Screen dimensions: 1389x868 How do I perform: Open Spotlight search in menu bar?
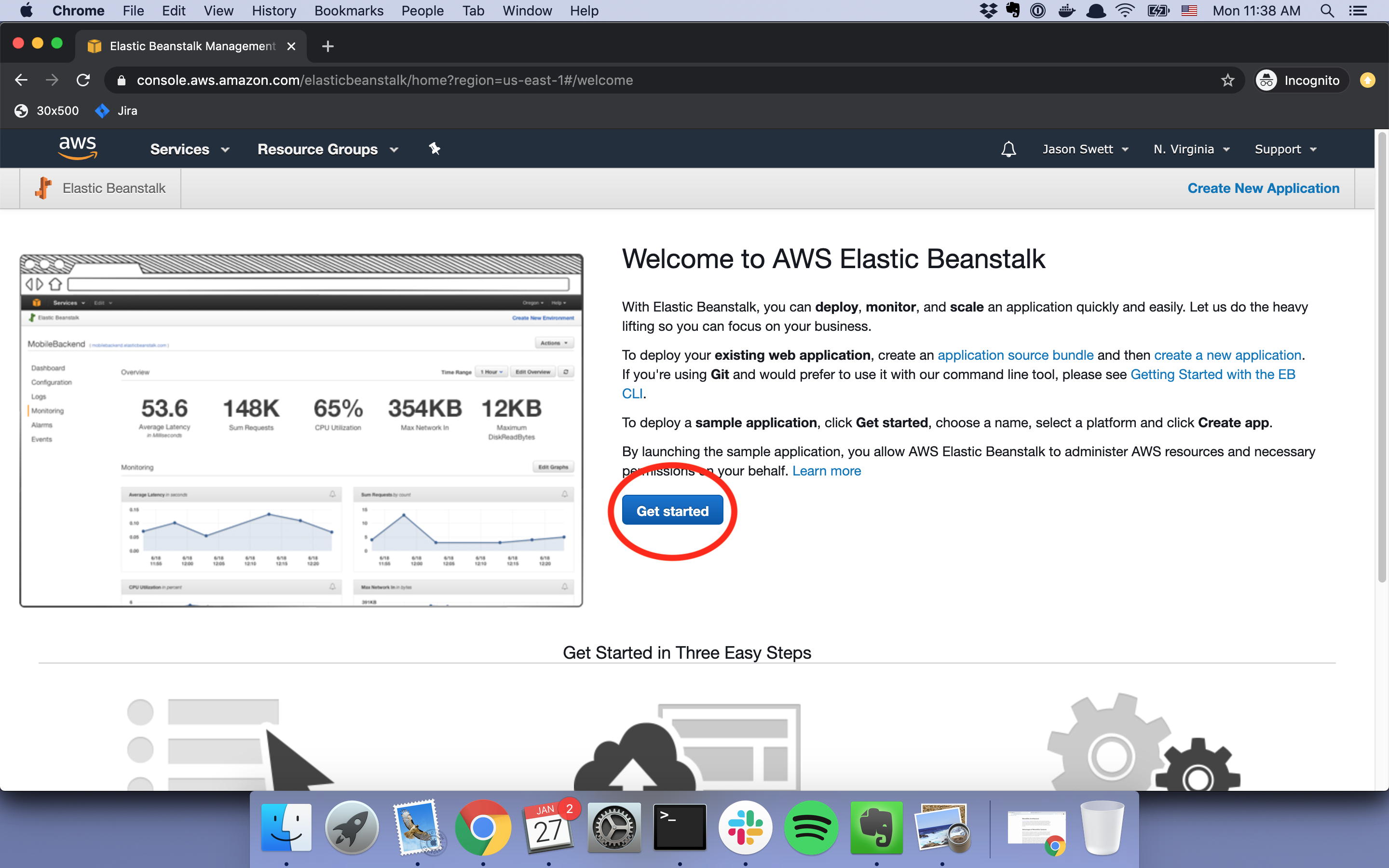pyautogui.click(x=1326, y=10)
